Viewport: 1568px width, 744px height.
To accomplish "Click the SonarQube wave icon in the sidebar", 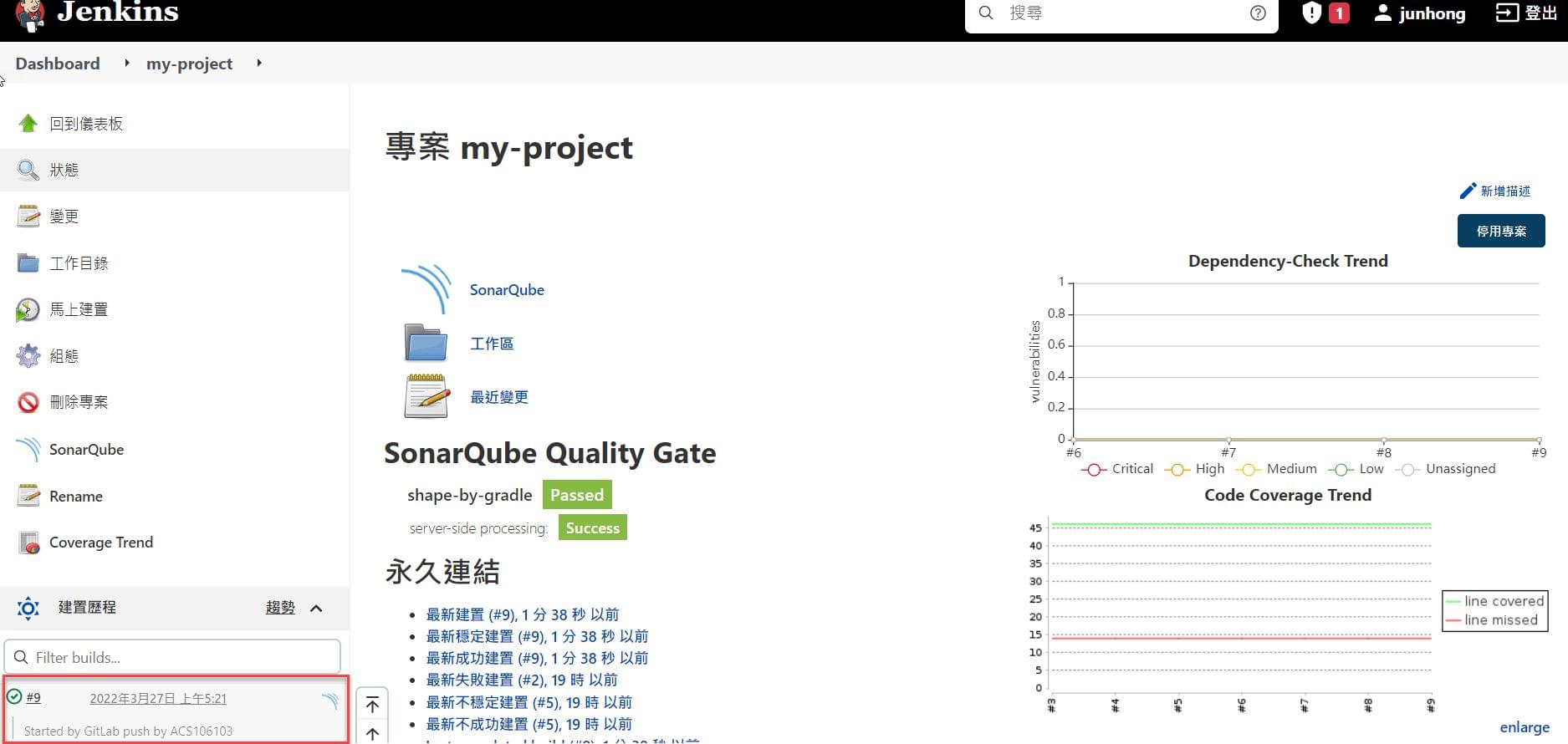I will click(28, 450).
